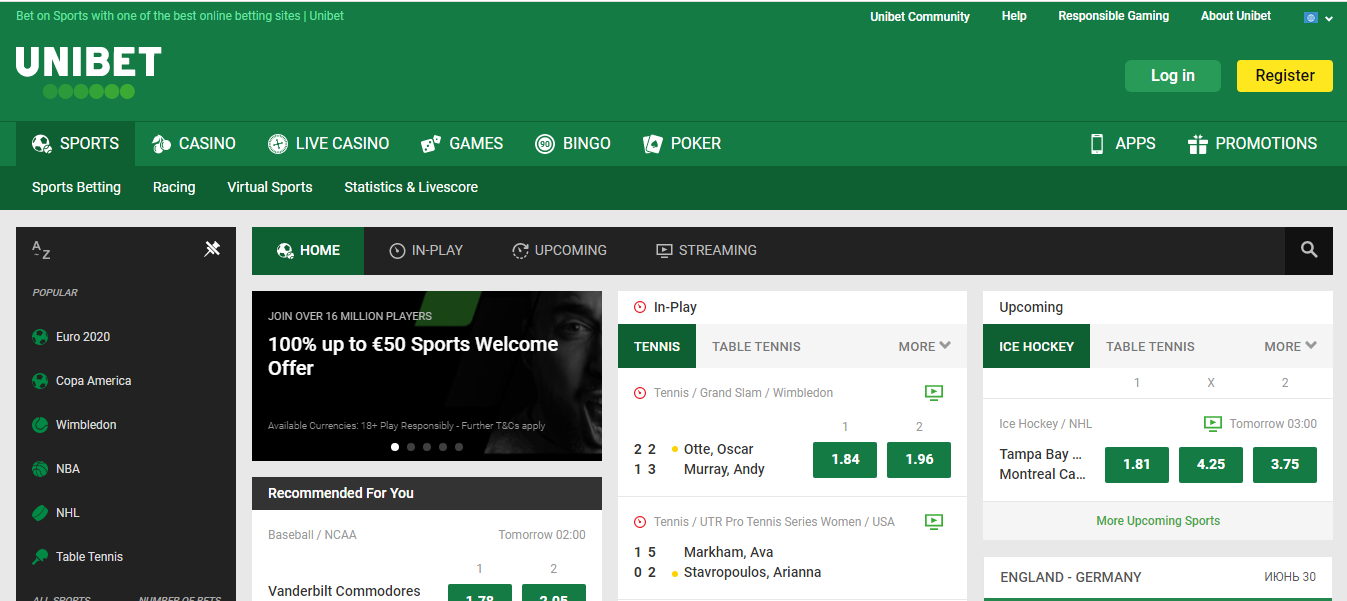The height and width of the screenshot is (601, 1347).
Task: Select the third carousel dot
Action: point(427,447)
